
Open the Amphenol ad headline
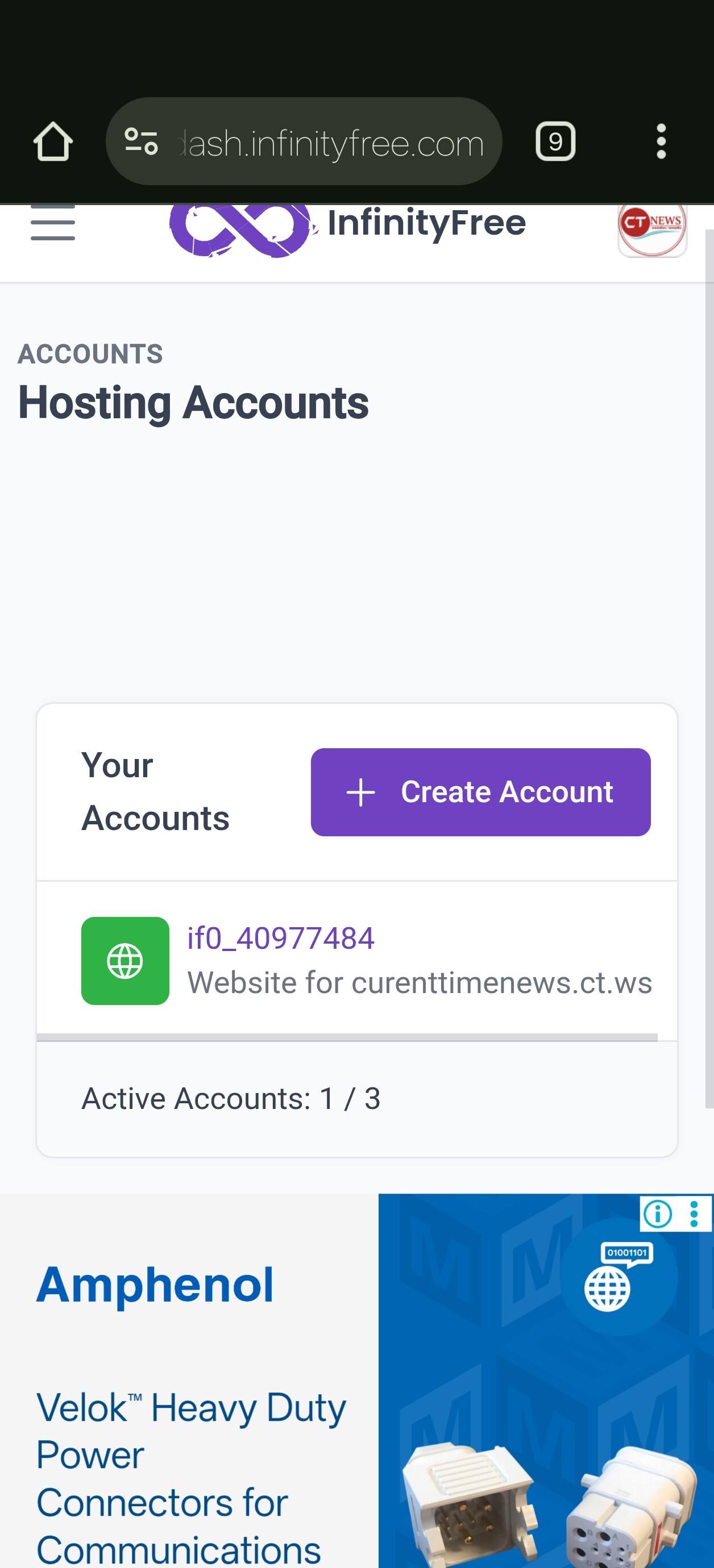(x=155, y=1285)
